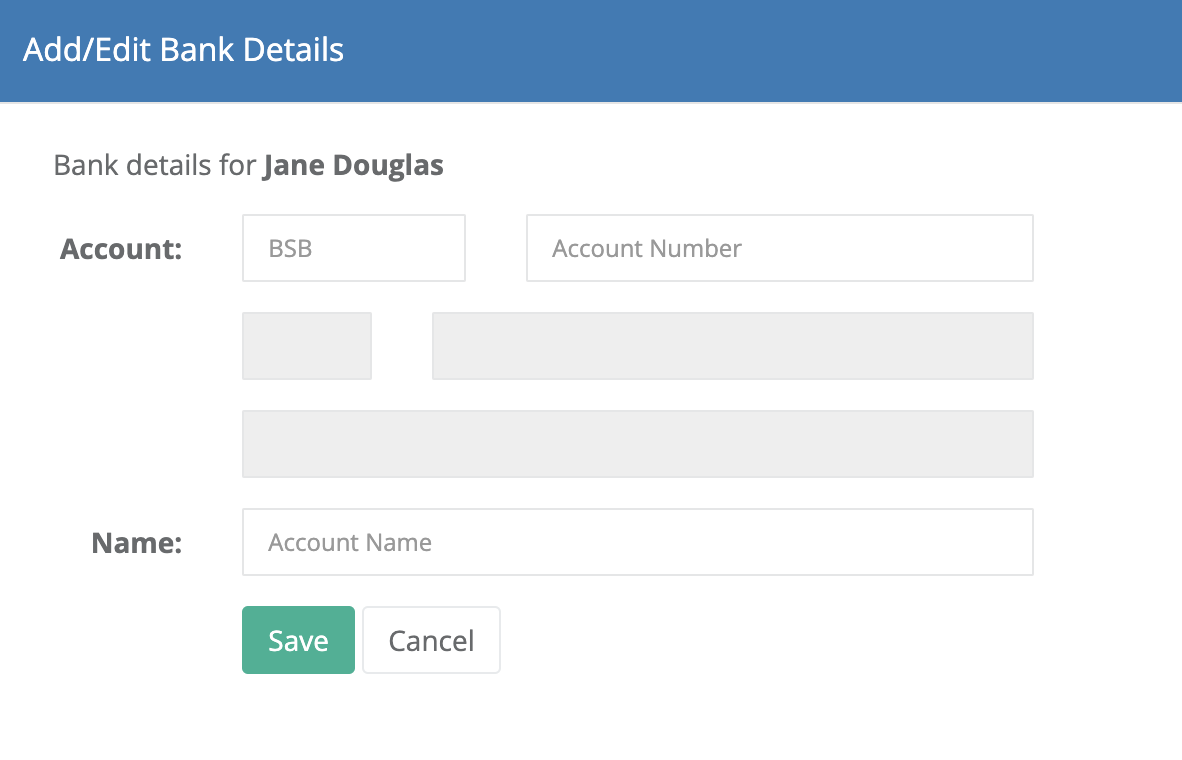
Task: Click the Name: label
Action: [x=136, y=543]
